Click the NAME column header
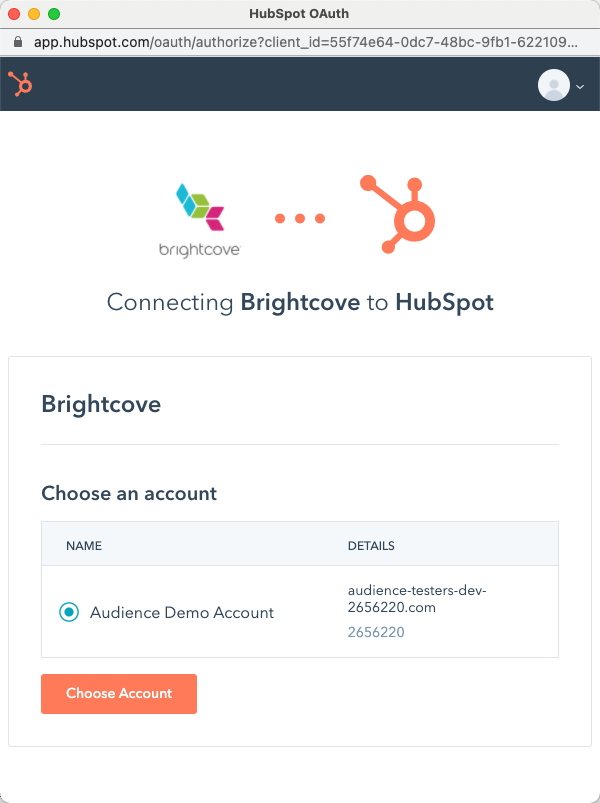 (x=84, y=545)
